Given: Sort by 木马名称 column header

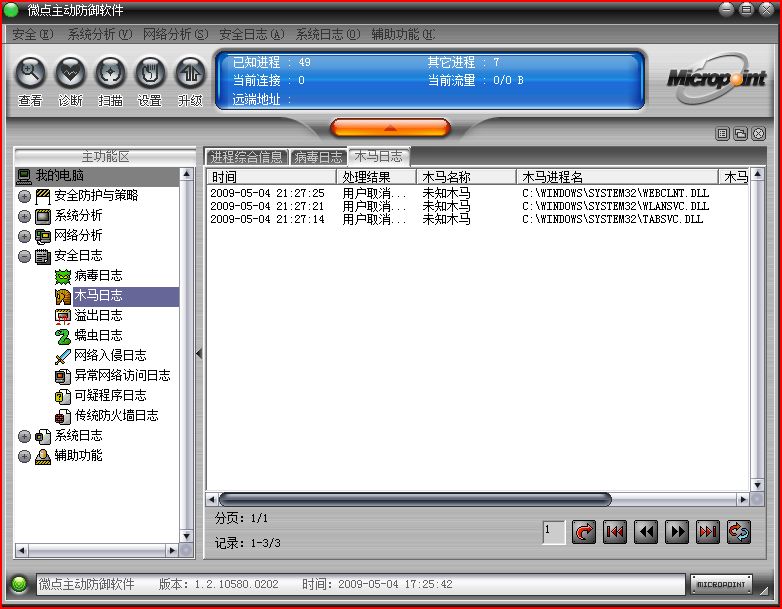Looking at the screenshot, I should click(x=466, y=177).
